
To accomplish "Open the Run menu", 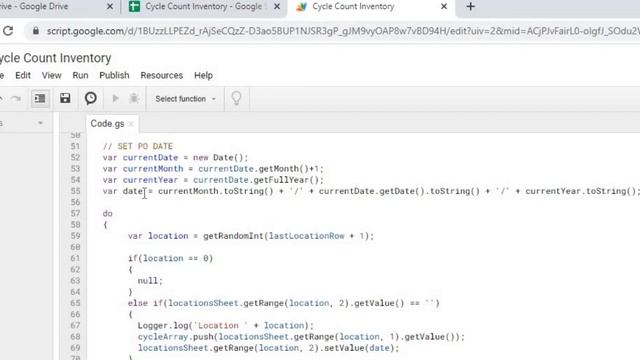I will pos(80,76).
